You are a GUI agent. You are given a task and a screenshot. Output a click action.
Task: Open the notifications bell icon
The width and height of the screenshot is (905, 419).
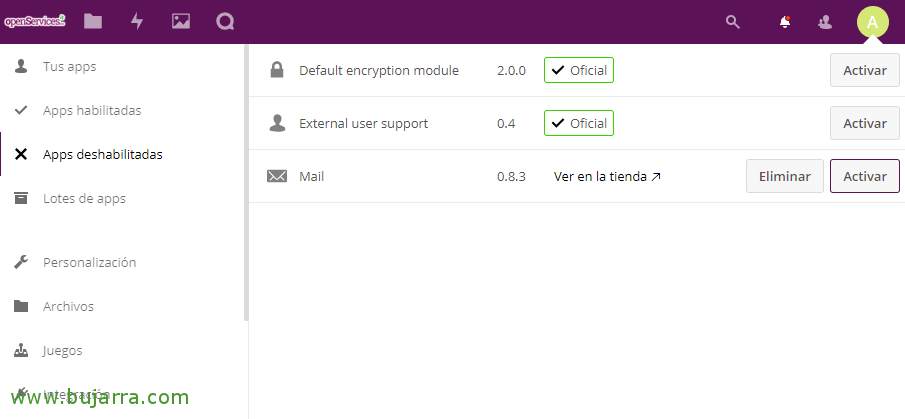[x=785, y=21]
